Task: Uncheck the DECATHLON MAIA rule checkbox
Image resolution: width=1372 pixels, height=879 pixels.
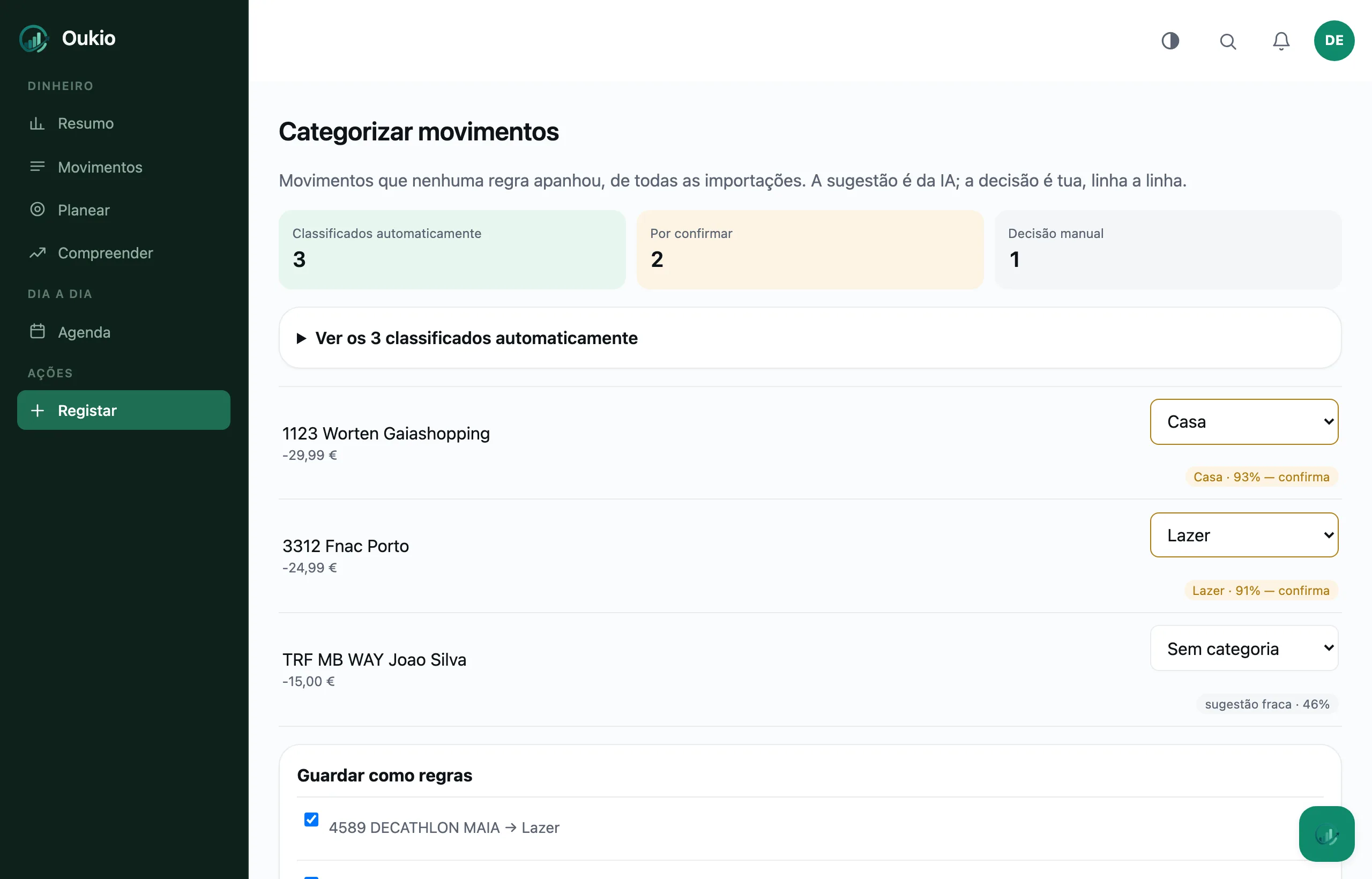Action: [311, 820]
